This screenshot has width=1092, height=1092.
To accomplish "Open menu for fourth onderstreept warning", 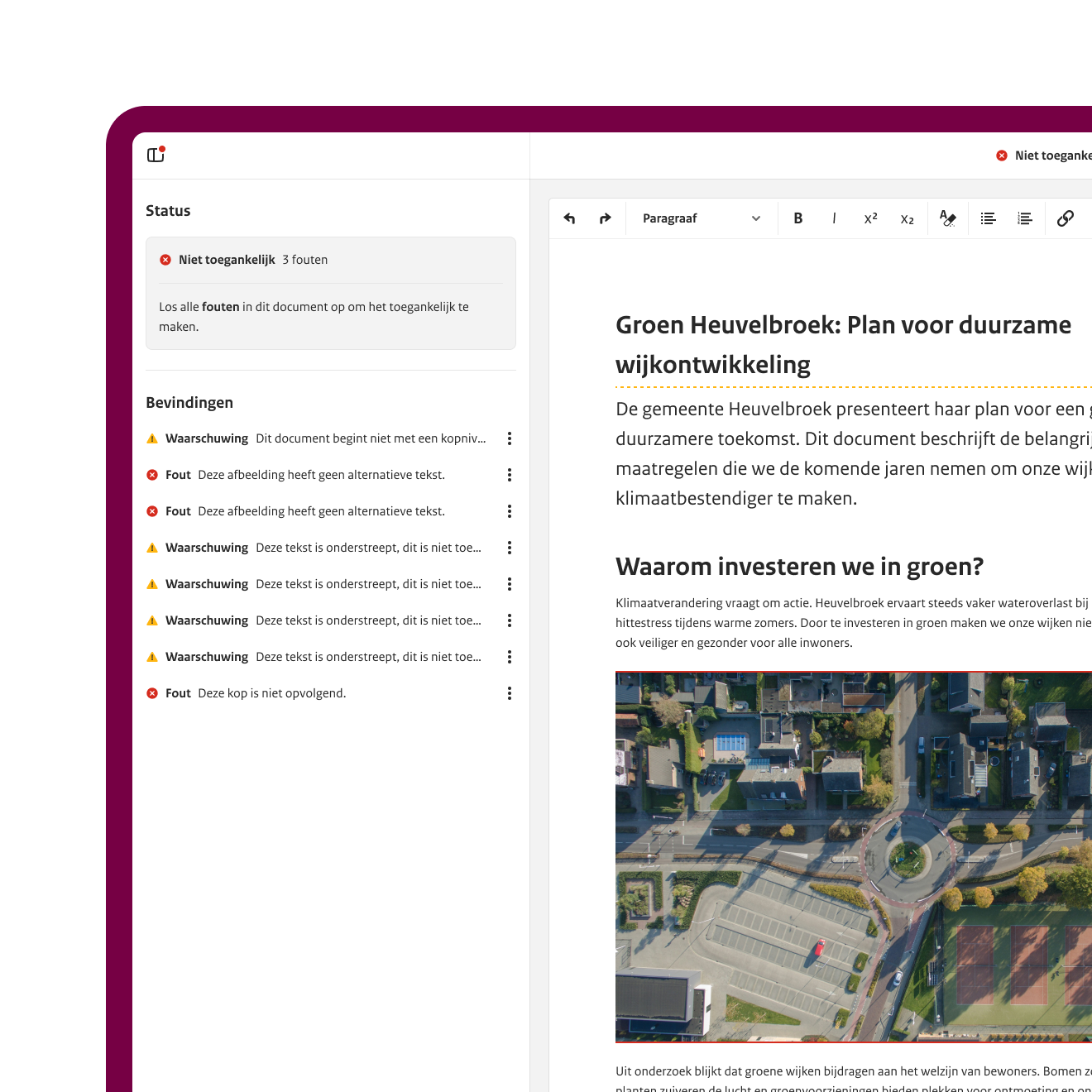I will coord(510,657).
